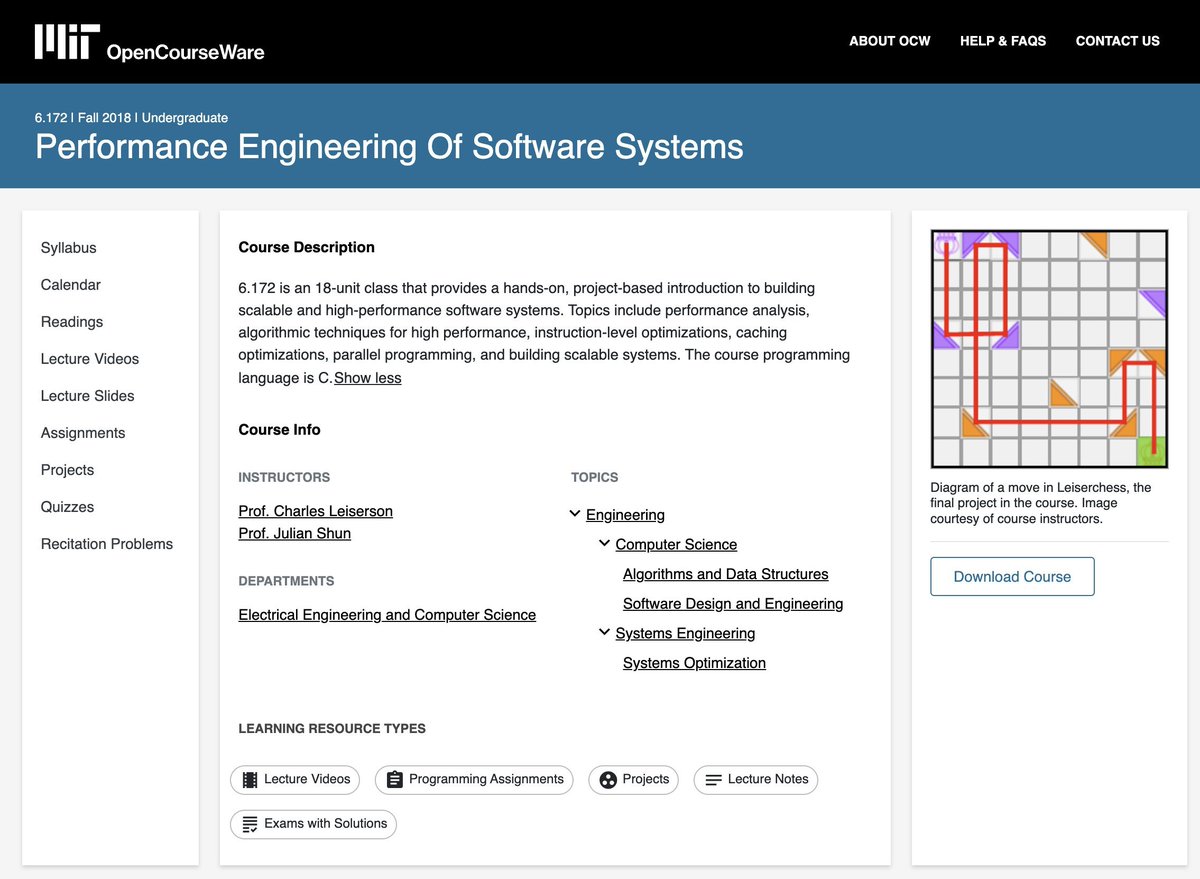Click the Course Description heading
The image size is (1200, 879).
pyautogui.click(x=307, y=247)
